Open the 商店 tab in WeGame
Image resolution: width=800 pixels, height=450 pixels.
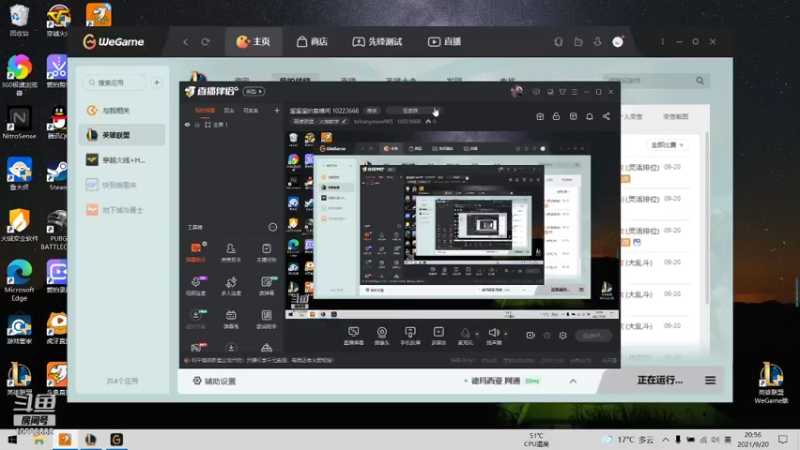[x=312, y=42]
